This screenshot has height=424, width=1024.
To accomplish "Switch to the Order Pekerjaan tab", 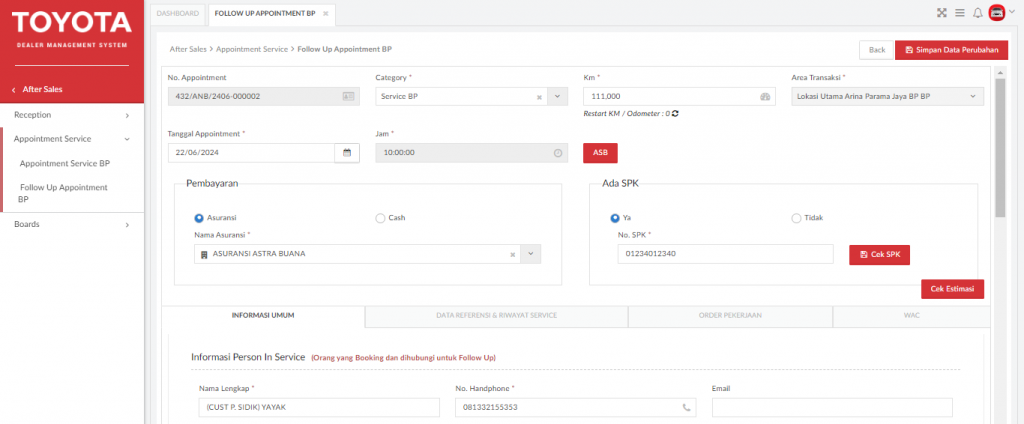I will (x=730, y=315).
